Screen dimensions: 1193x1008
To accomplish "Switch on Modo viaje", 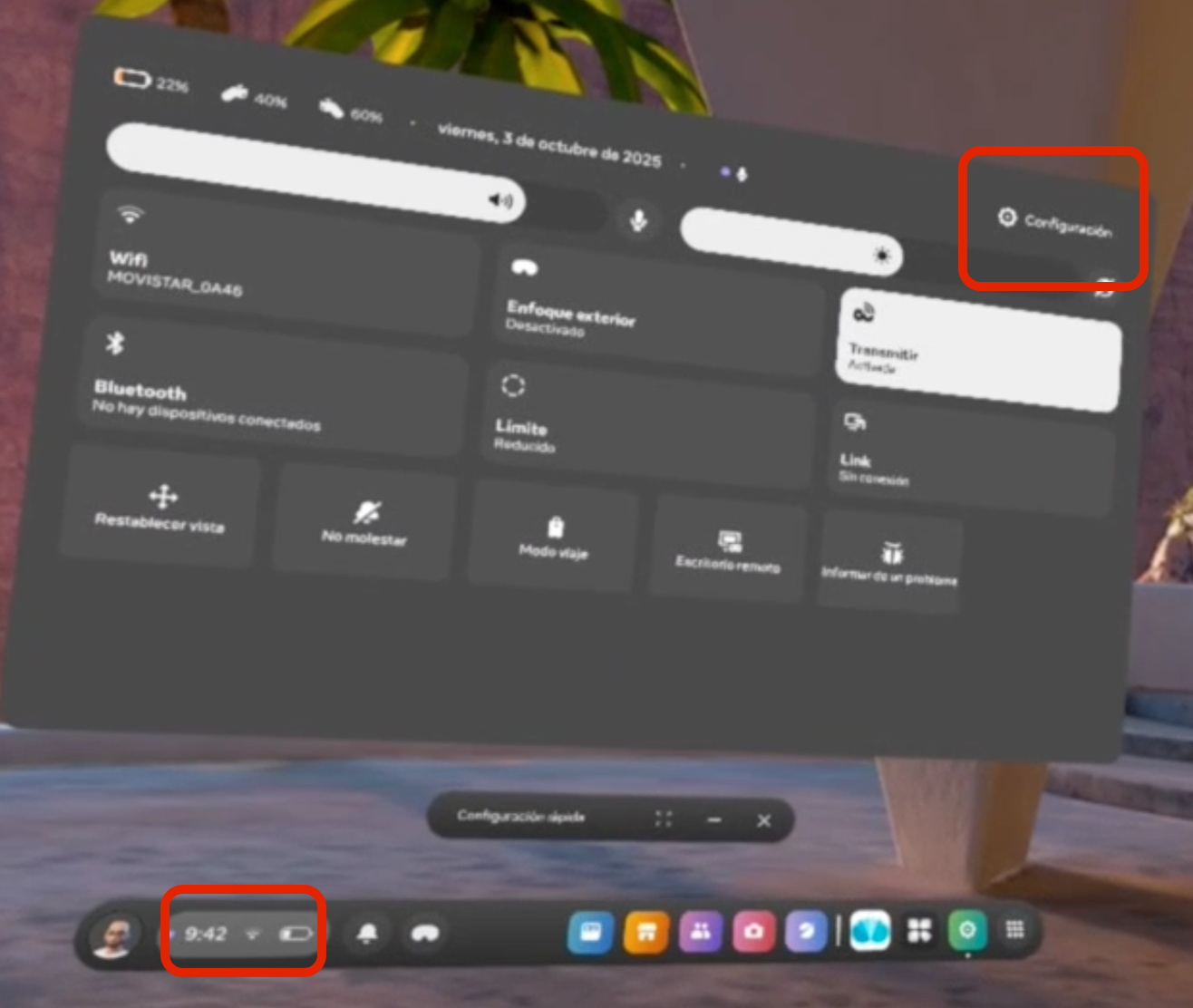I will [x=554, y=537].
